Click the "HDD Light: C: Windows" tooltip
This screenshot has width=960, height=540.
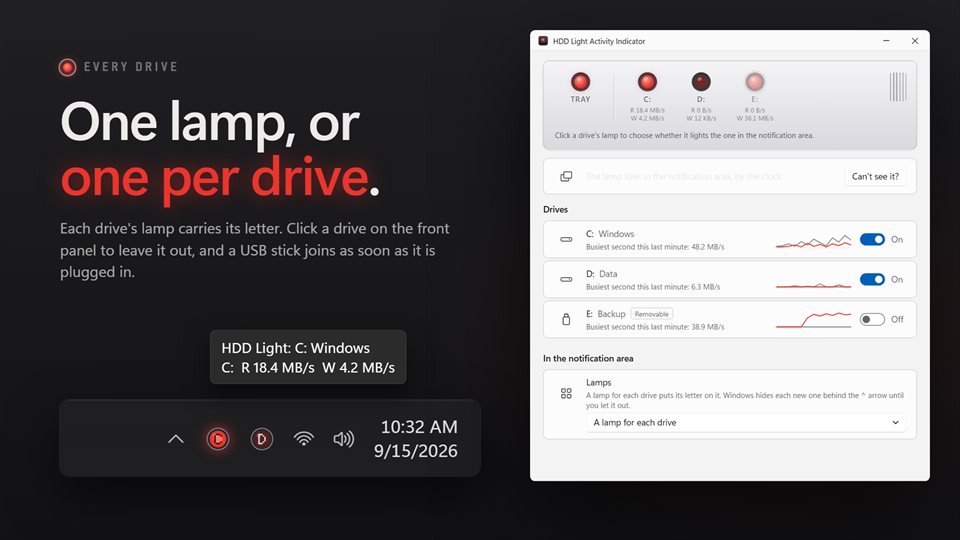308,358
